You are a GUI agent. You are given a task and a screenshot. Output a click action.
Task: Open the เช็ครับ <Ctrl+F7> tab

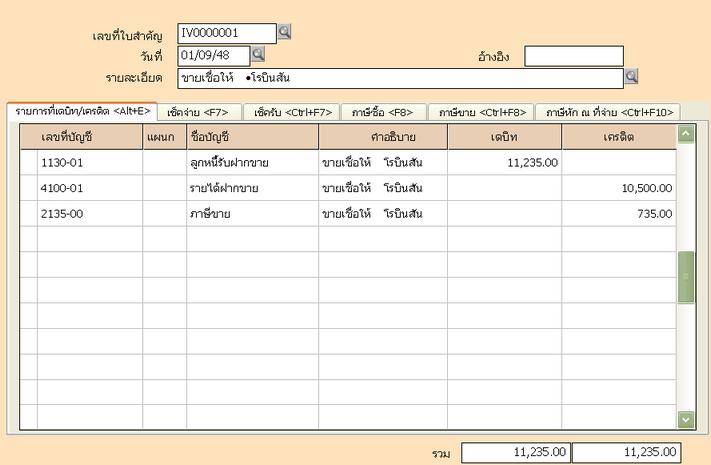(292, 112)
